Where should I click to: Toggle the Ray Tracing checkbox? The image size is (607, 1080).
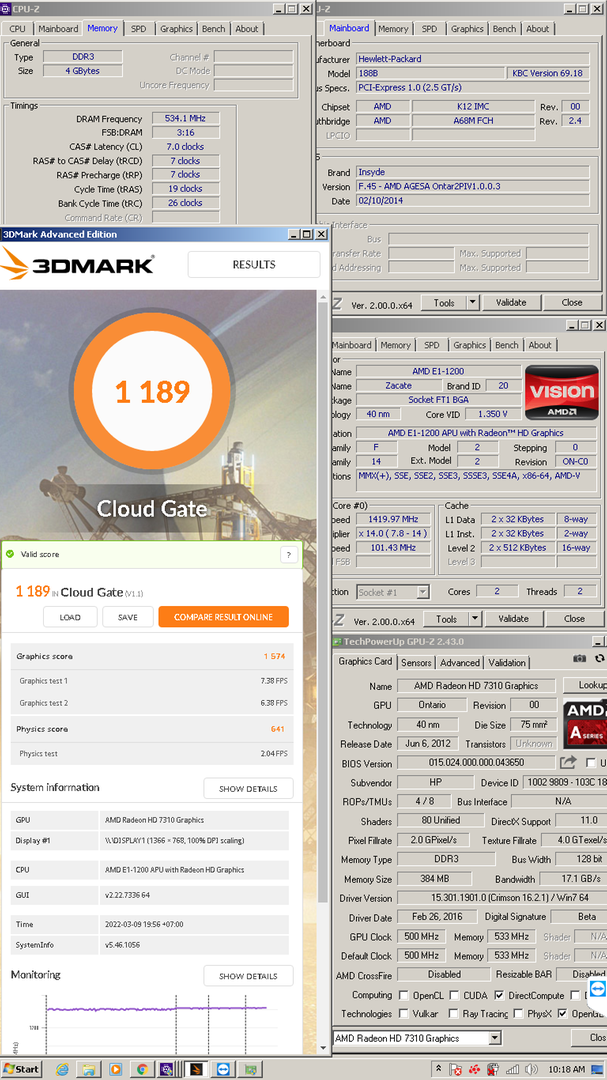point(454,1013)
